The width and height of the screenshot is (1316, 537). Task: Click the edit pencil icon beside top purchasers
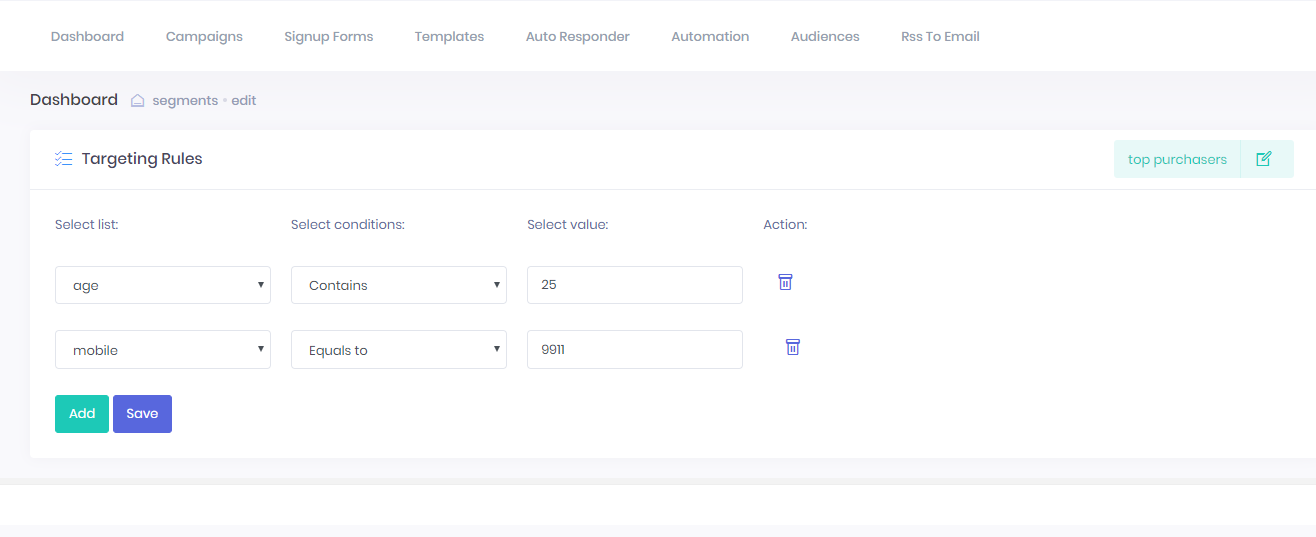(1264, 159)
